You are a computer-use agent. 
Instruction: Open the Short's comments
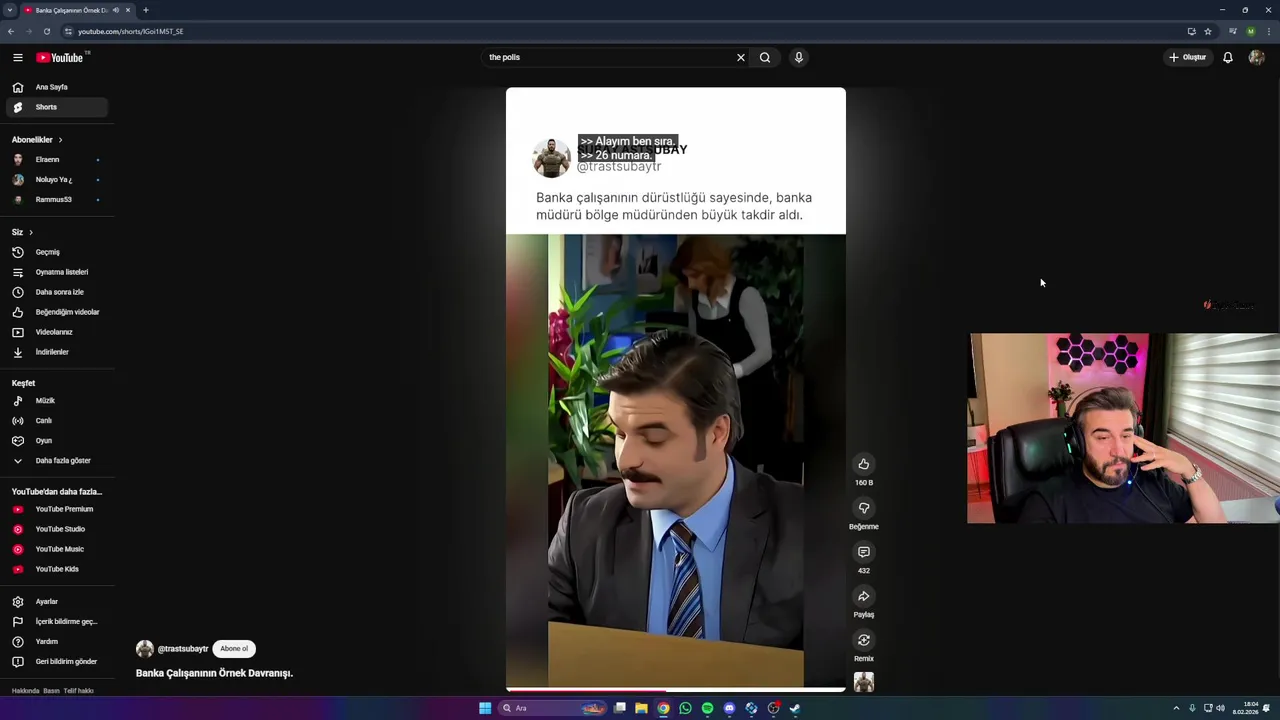[x=864, y=552]
